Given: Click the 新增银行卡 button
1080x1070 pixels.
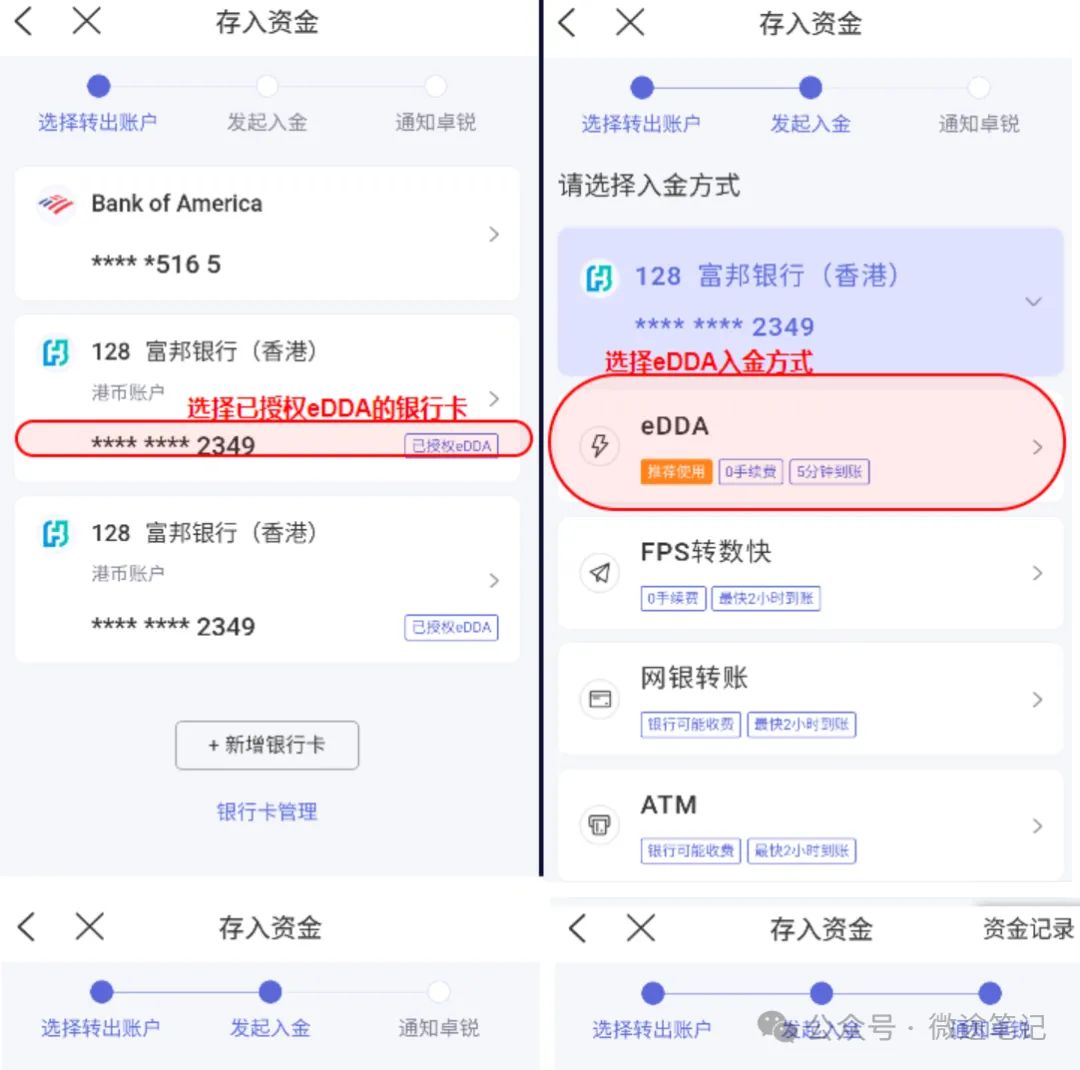Looking at the screenshot, I should pyautogui.click(x=267, y=745).
